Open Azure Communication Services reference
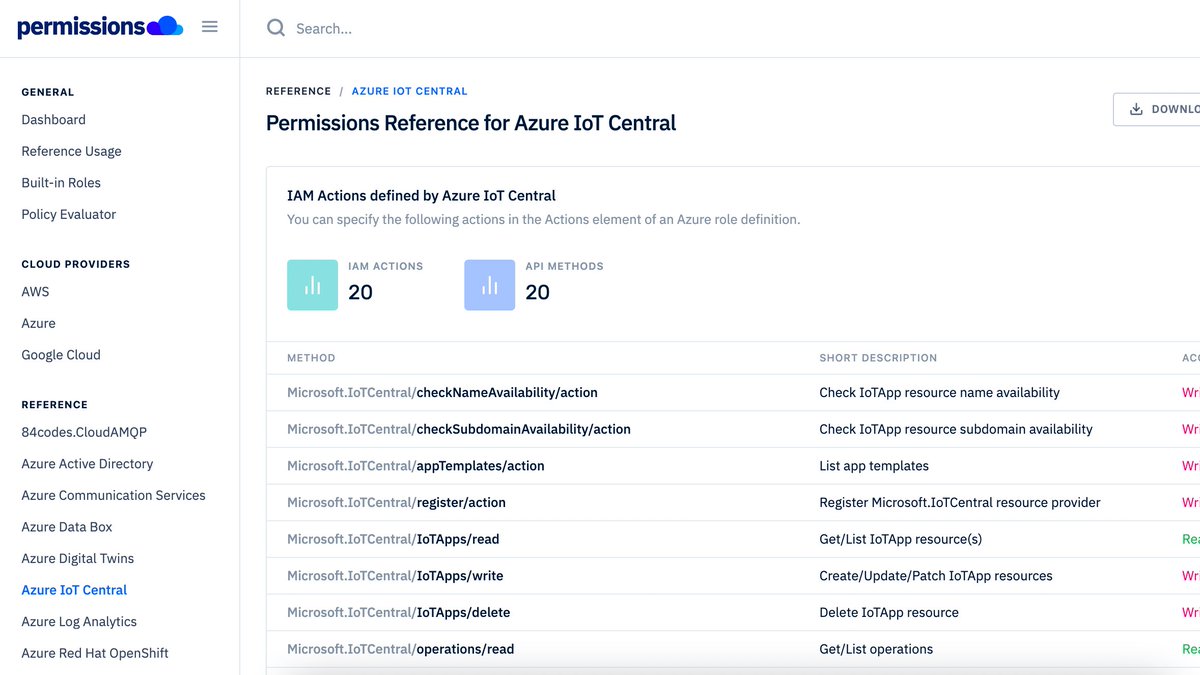 tap(113, 495)
